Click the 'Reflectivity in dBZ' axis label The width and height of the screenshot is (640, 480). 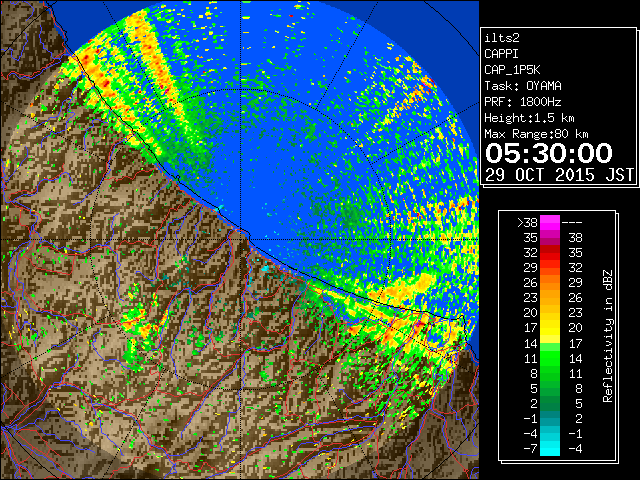coord(608,336)
